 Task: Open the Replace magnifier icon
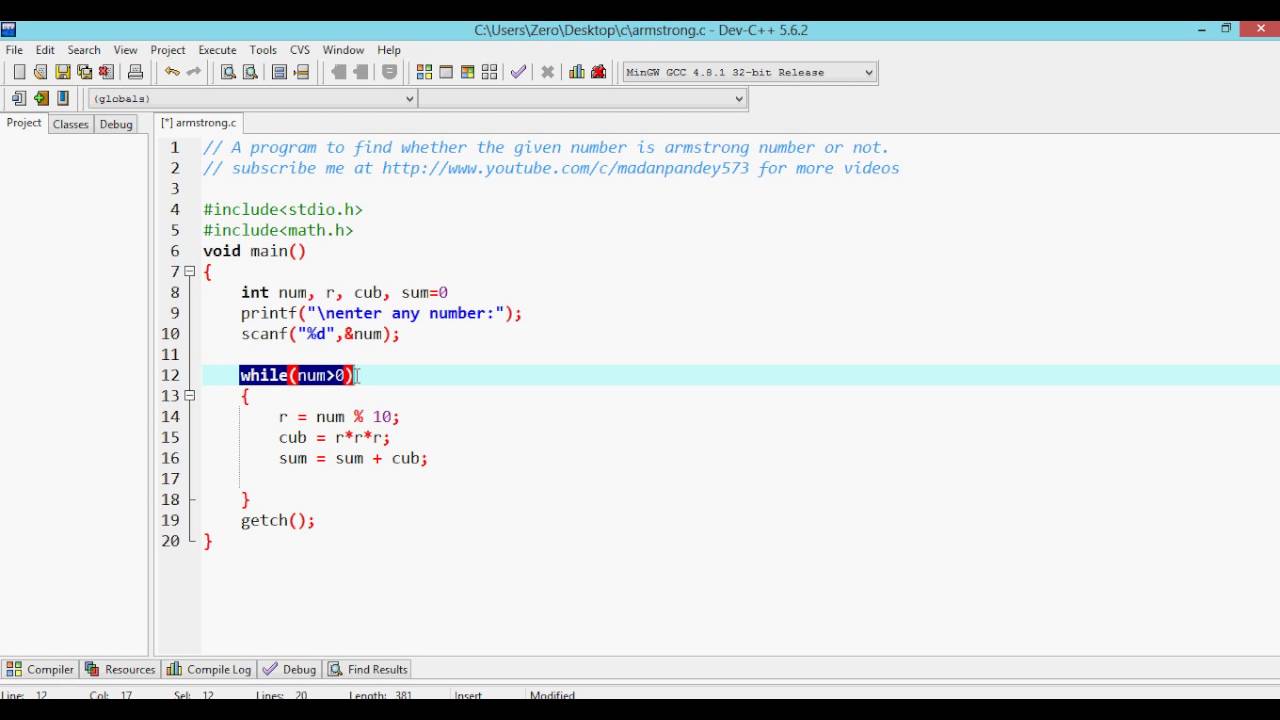[x=250, y=72]
